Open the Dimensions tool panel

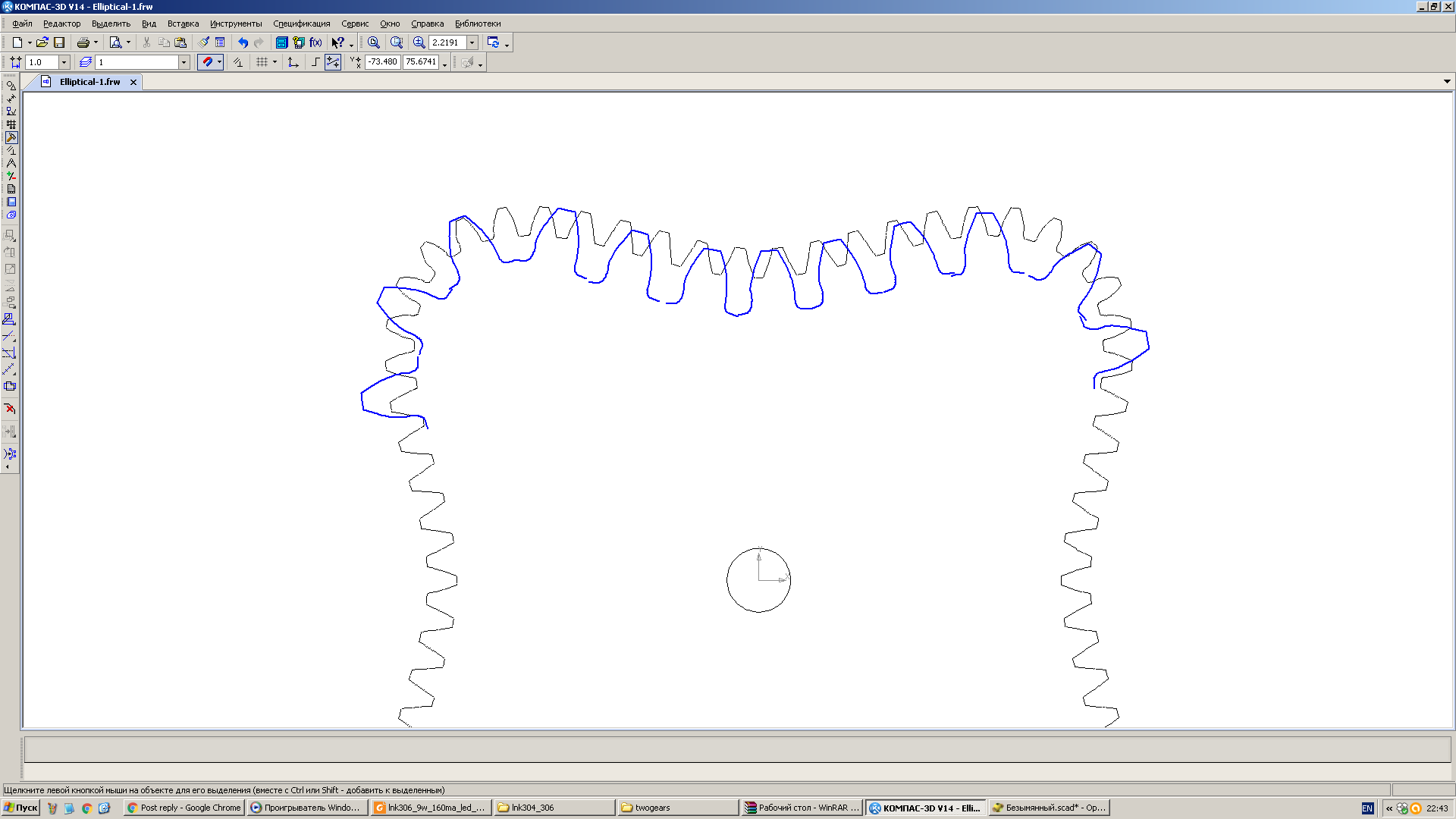11,99
